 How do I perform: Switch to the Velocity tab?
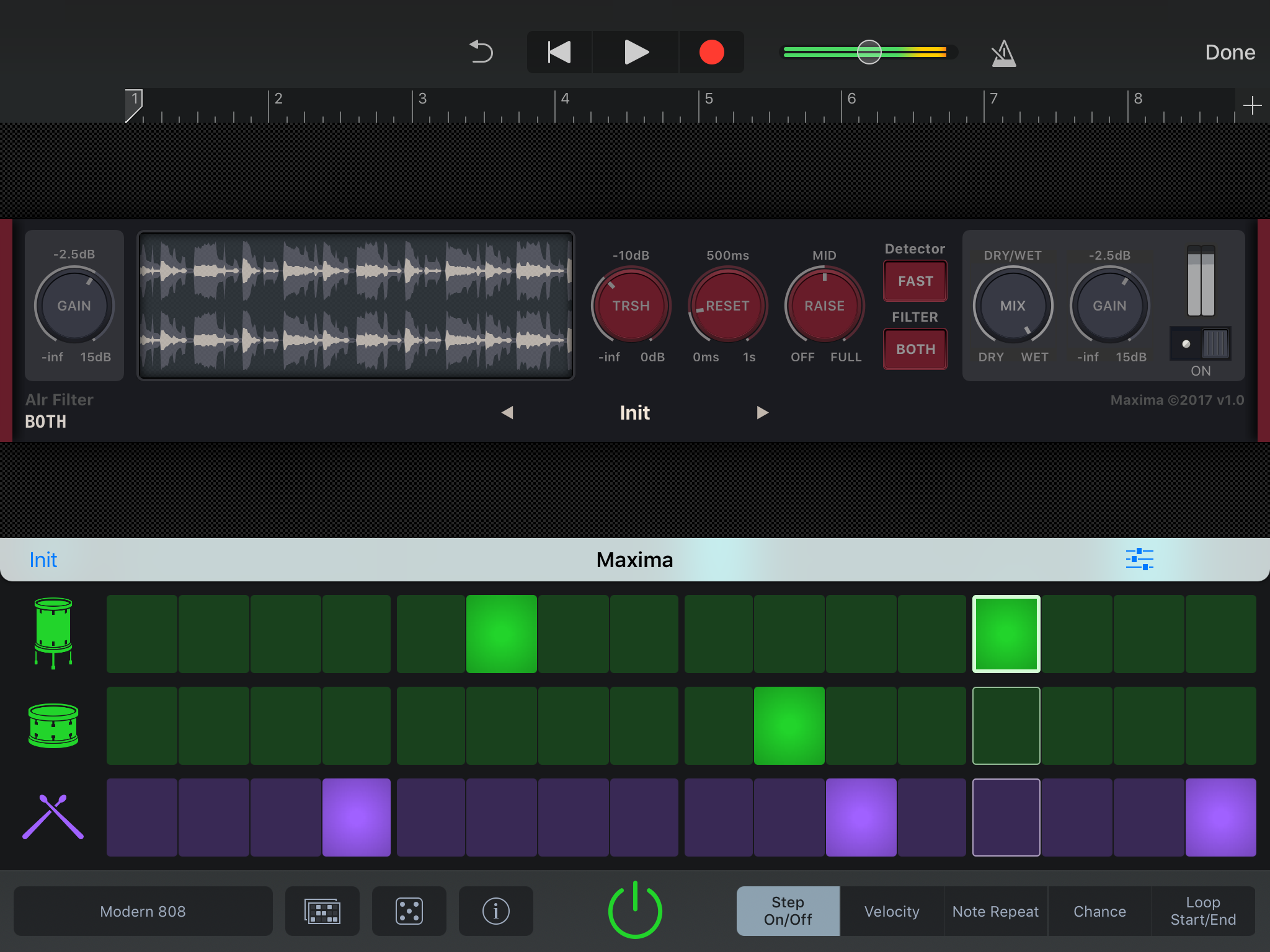point(891,911)
